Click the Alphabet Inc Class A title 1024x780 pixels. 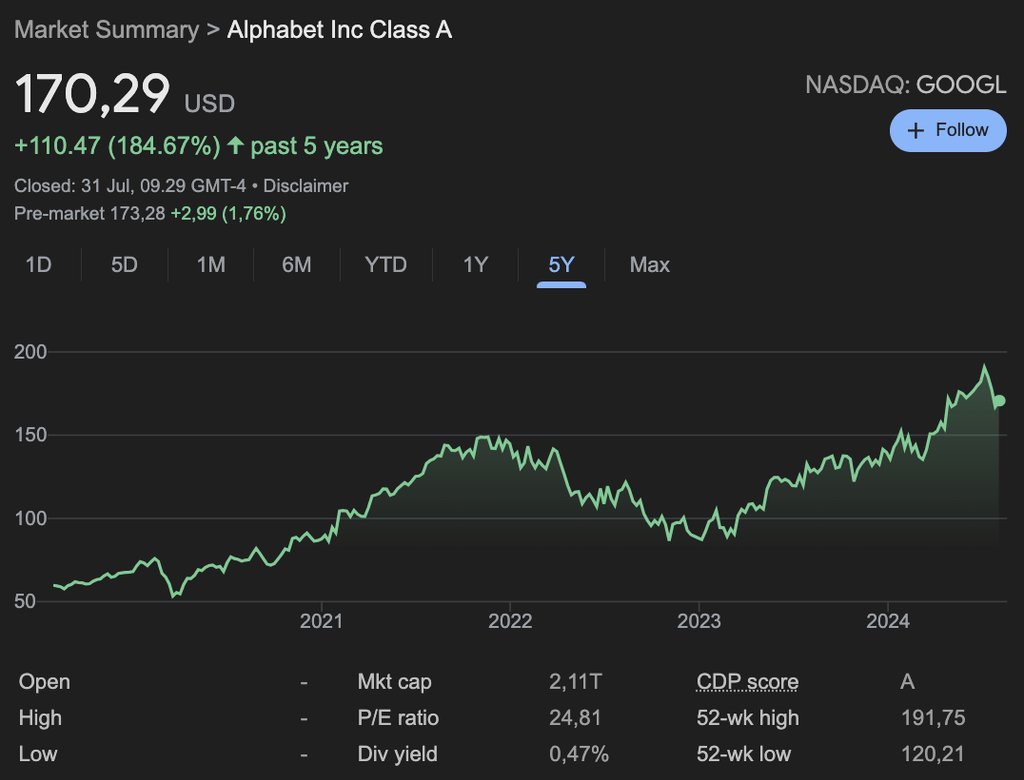[340, 30]
